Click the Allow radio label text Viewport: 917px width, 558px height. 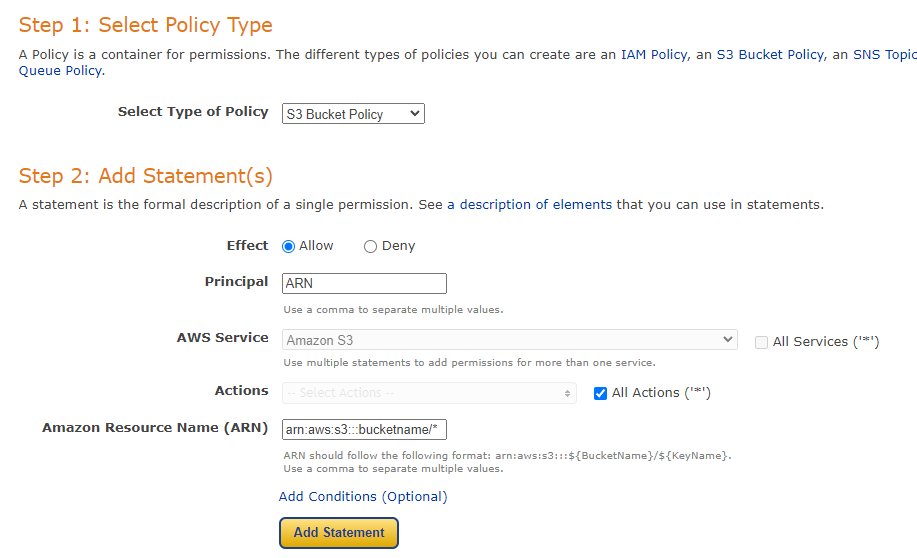(x=316, y=245)
